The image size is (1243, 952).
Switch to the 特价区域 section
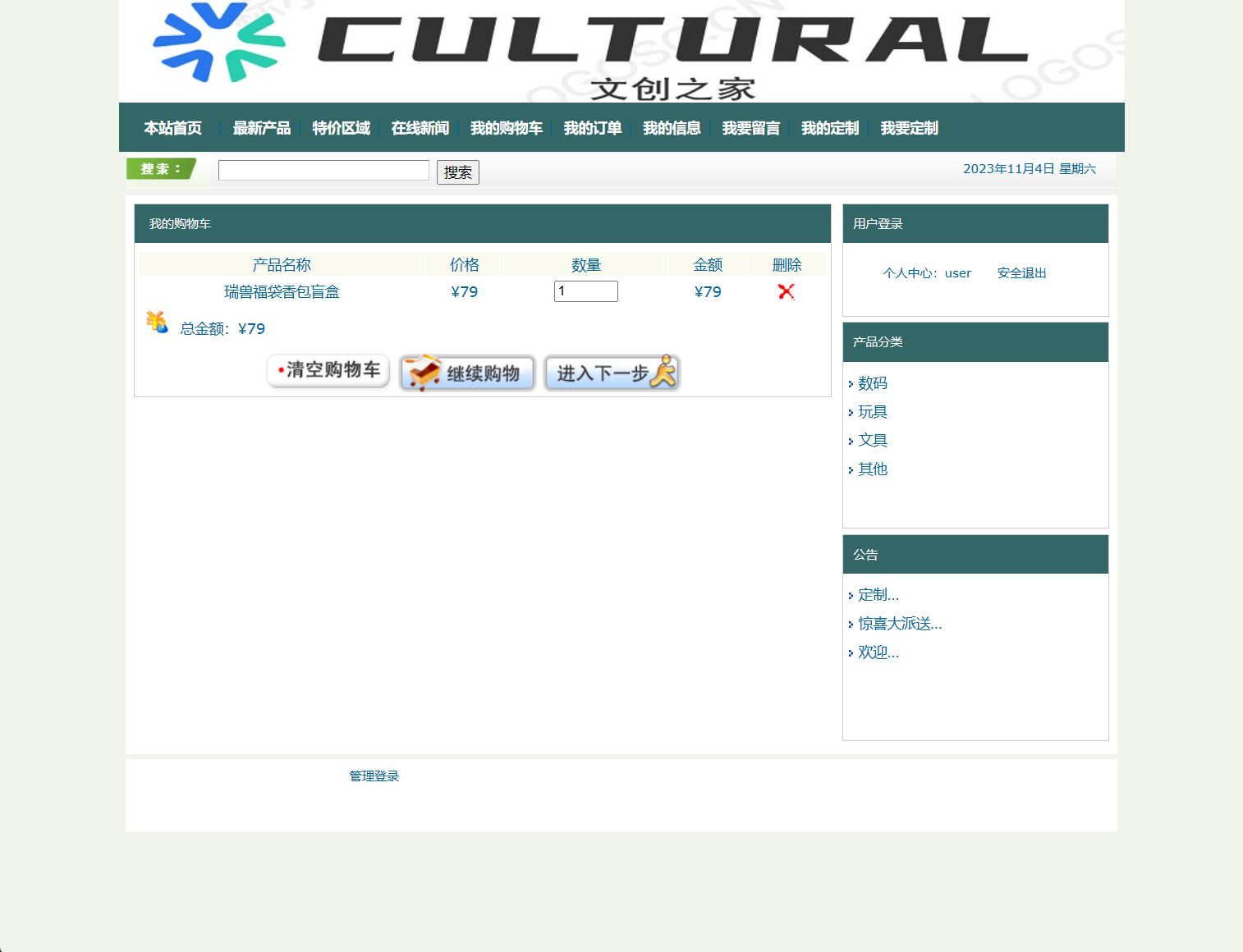(340, 128)
